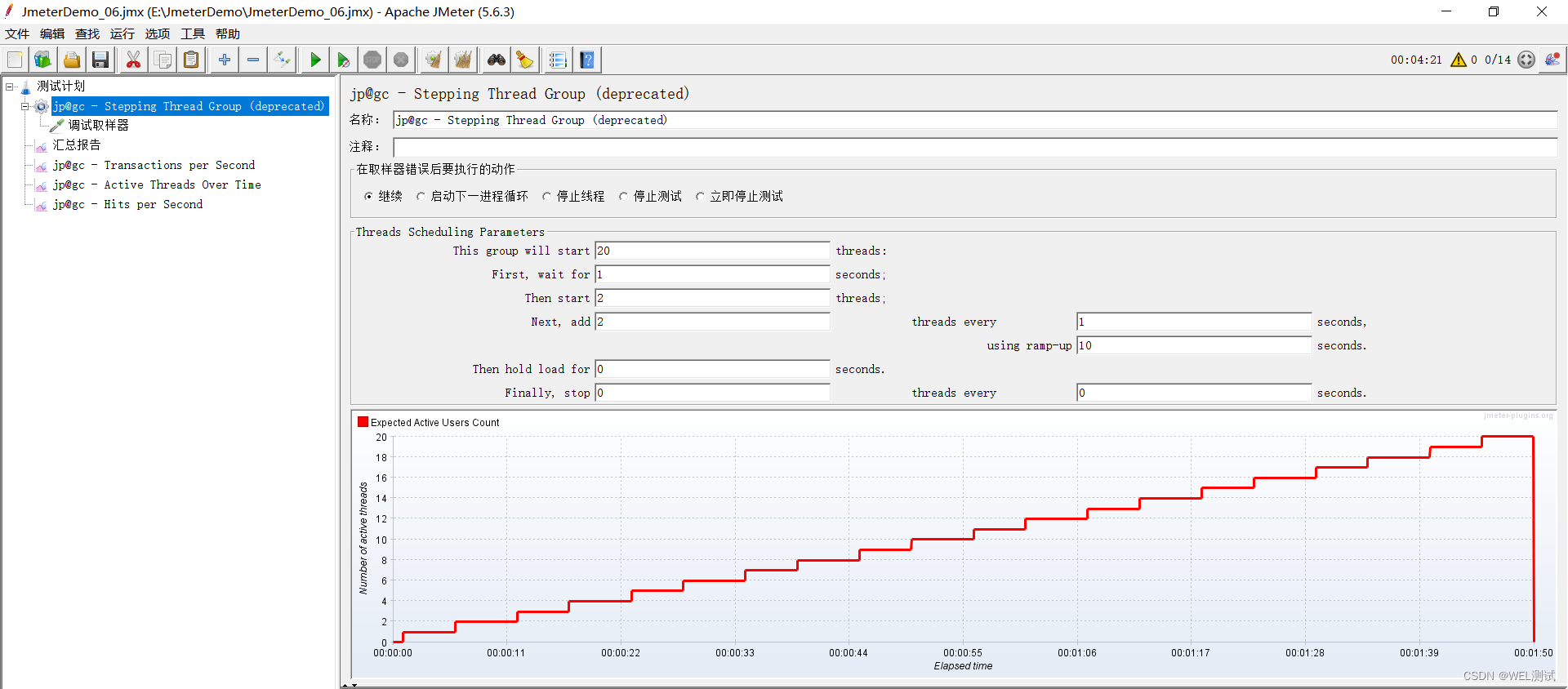Select Active Threads Over Time tree item
Viewport: 1568px width, 689px height.
157,184
